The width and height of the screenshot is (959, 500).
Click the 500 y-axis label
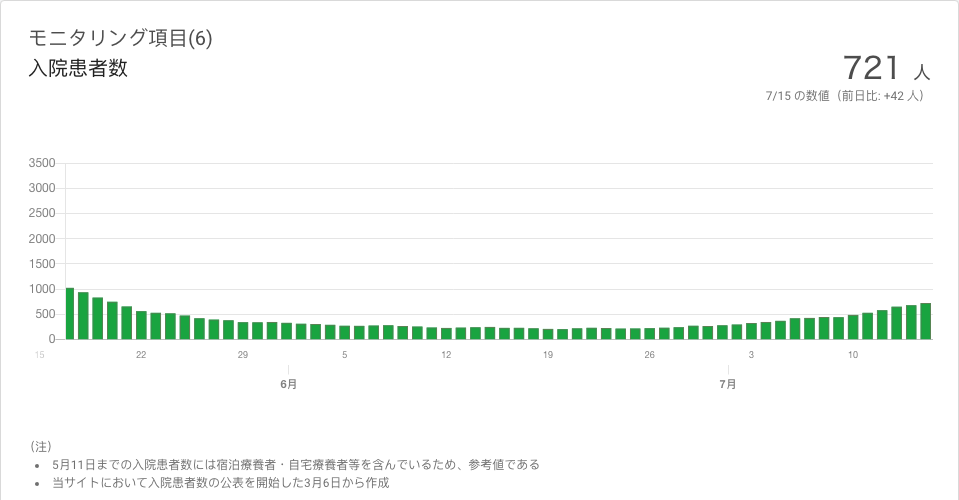45,314
